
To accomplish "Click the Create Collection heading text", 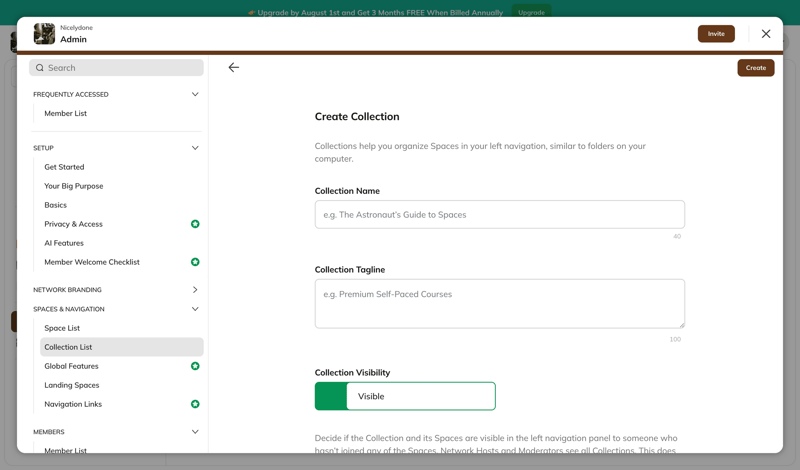I will point(357,116).
